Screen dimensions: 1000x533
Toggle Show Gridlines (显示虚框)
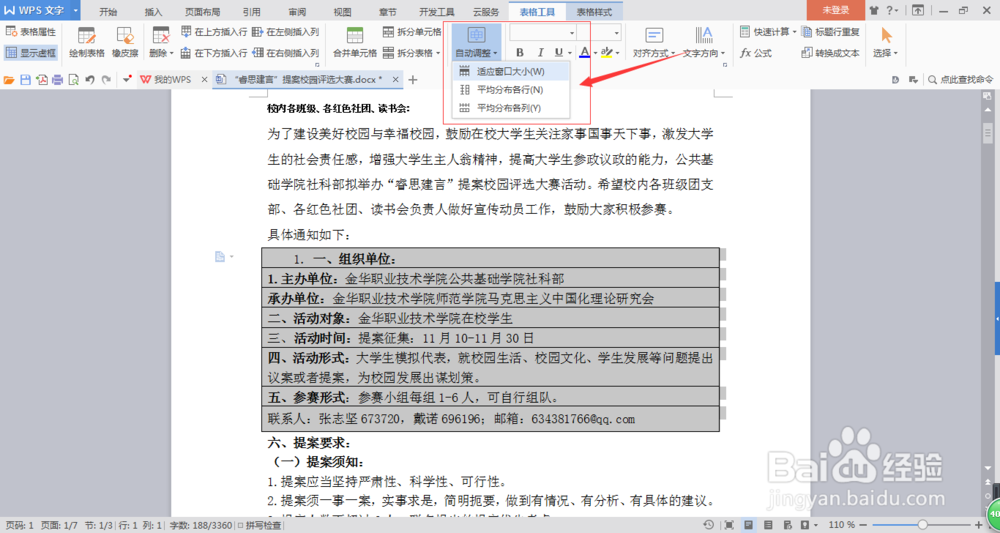click(x=31, y=53)
